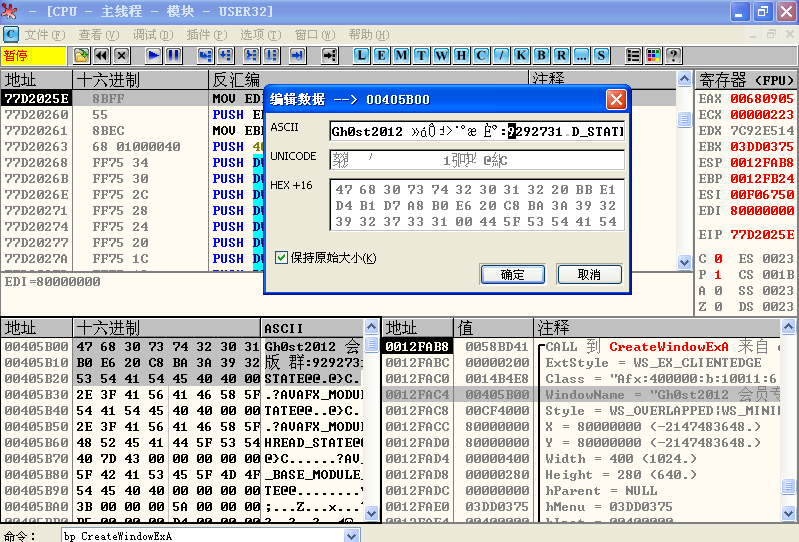
Task: Toggle the 保持原始大小(K) checkbox
Action: 281,257
